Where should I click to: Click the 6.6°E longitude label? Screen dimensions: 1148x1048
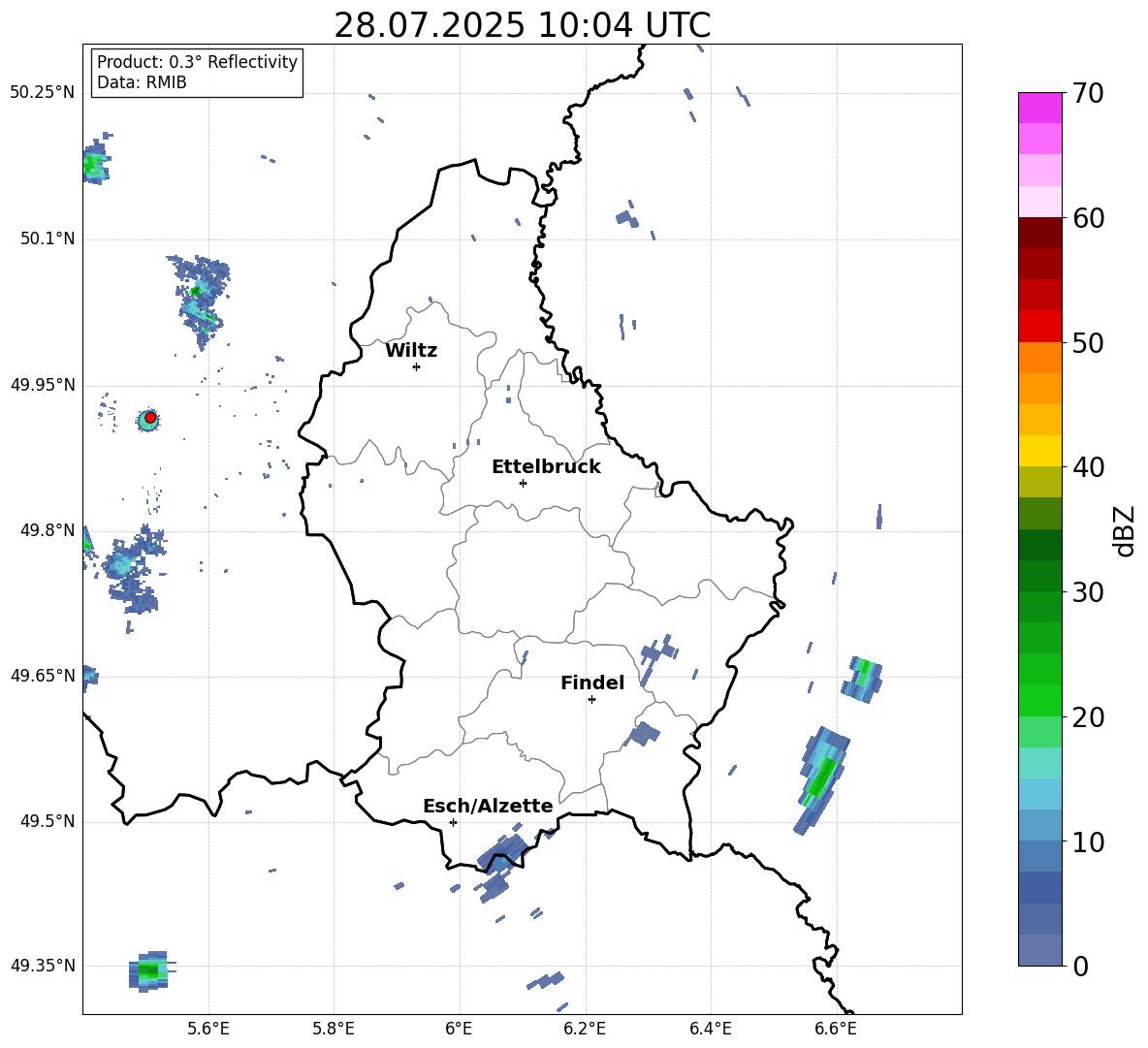click(x=836, y=1029)
